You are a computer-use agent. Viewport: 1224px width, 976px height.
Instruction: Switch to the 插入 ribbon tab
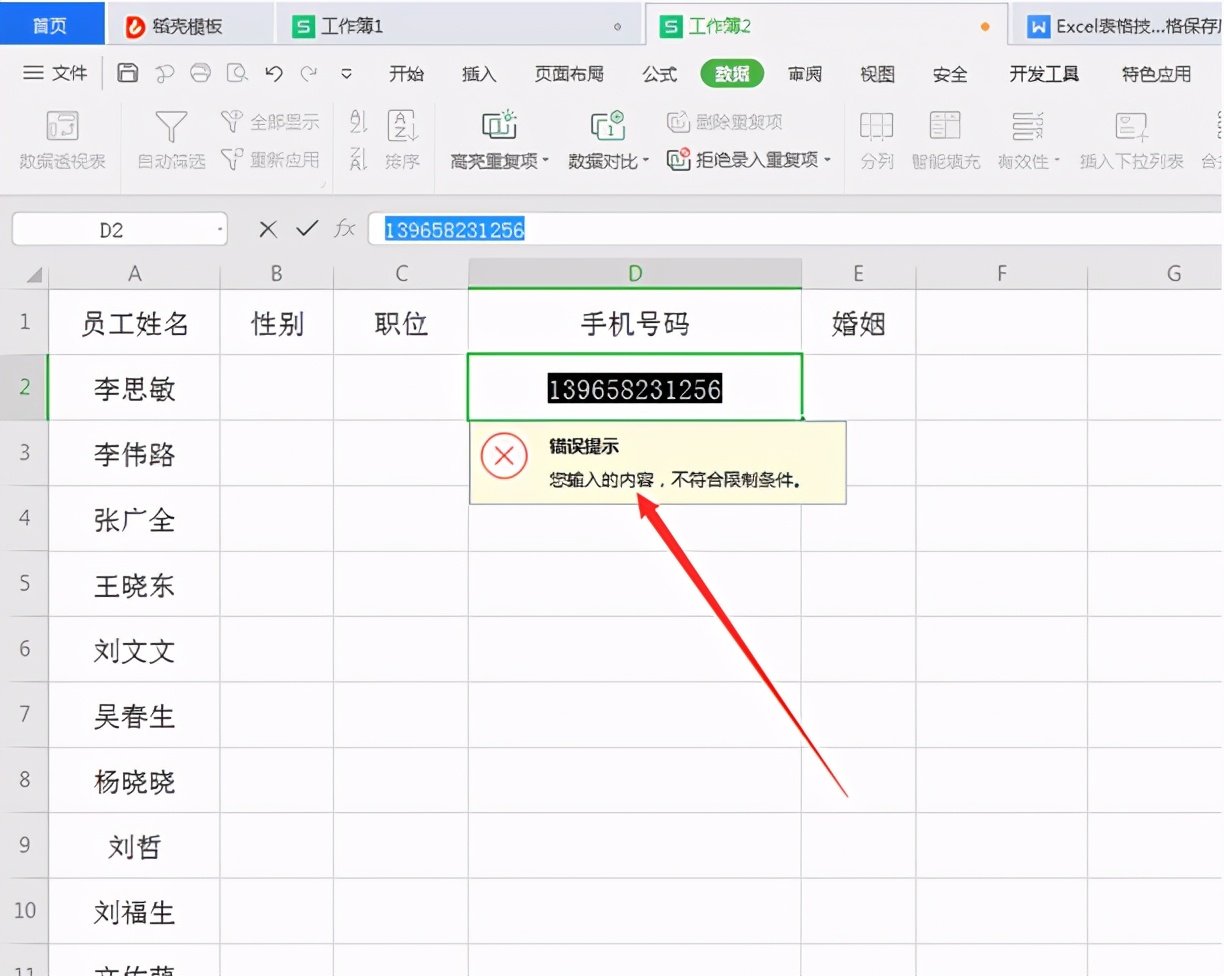click(479, 74)
